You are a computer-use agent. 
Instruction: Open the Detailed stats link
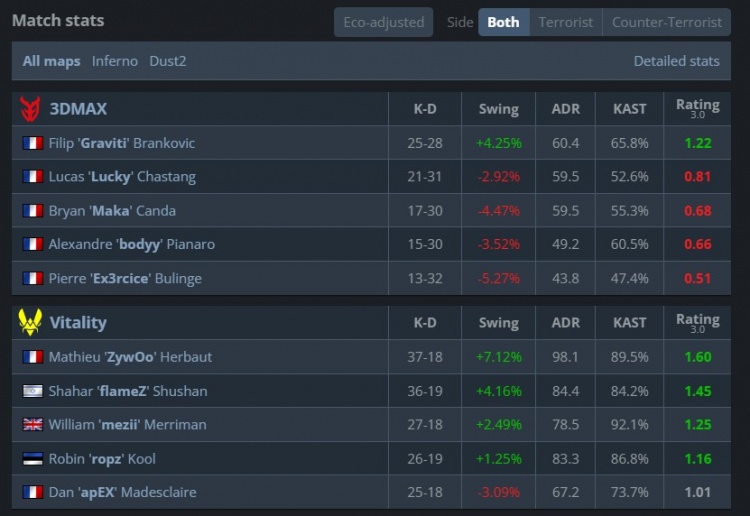click(676, 61)
